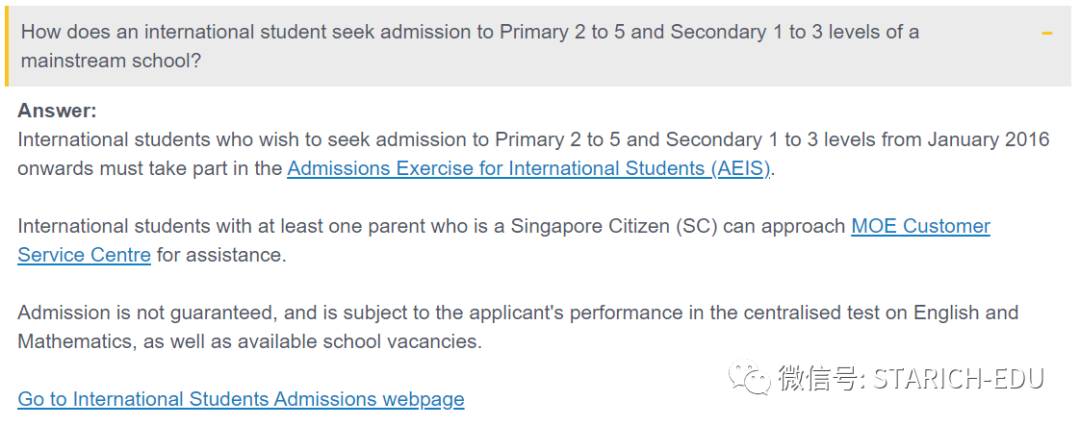Image resolution: width=1080 pixels, height=426 pixels.
Task: Go to International Students Admissions webpage link
Action: (x=241, y=399)
